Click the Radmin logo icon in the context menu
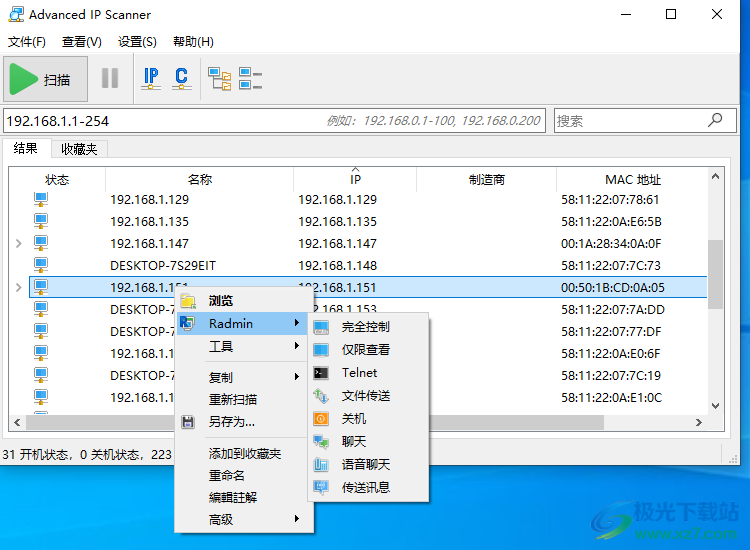 (x=188, y=323)
